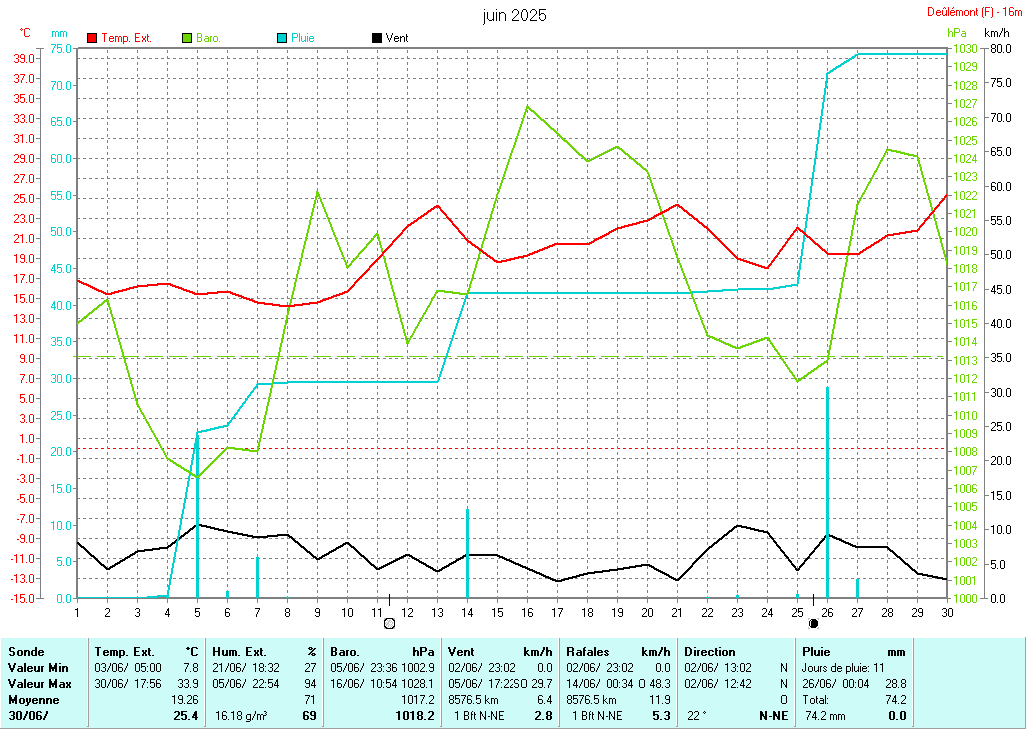
Task: Click the Sonde header in the table
Action: (26, 651)
